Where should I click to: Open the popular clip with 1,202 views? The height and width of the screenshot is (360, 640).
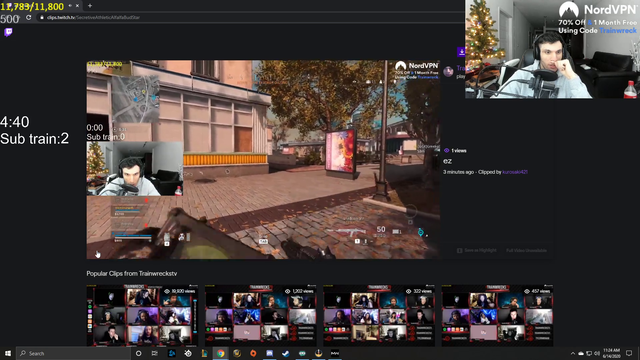pyautogui.click(x=260, y=315)
